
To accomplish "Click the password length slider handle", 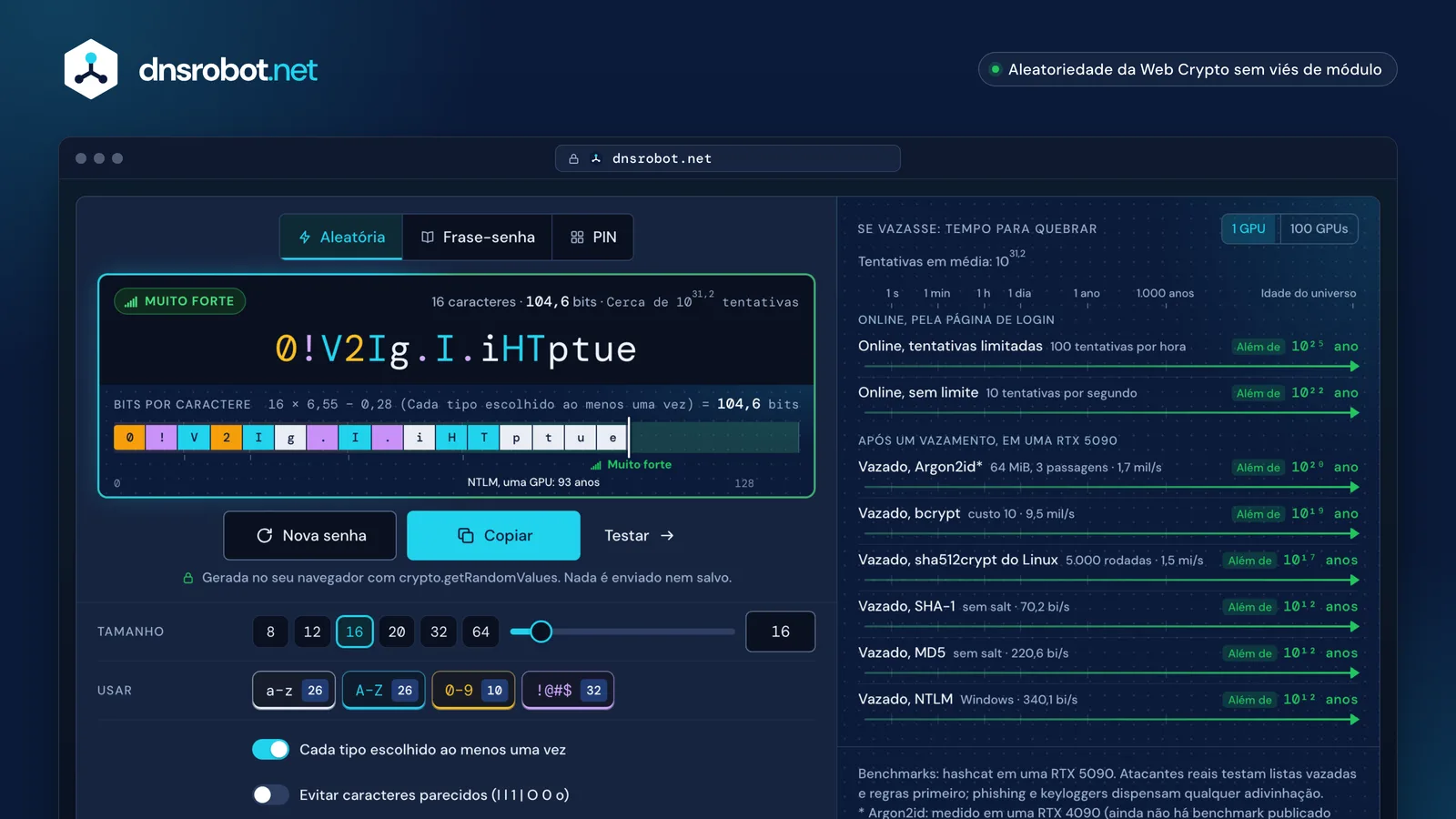I will [x=541, y=632].
